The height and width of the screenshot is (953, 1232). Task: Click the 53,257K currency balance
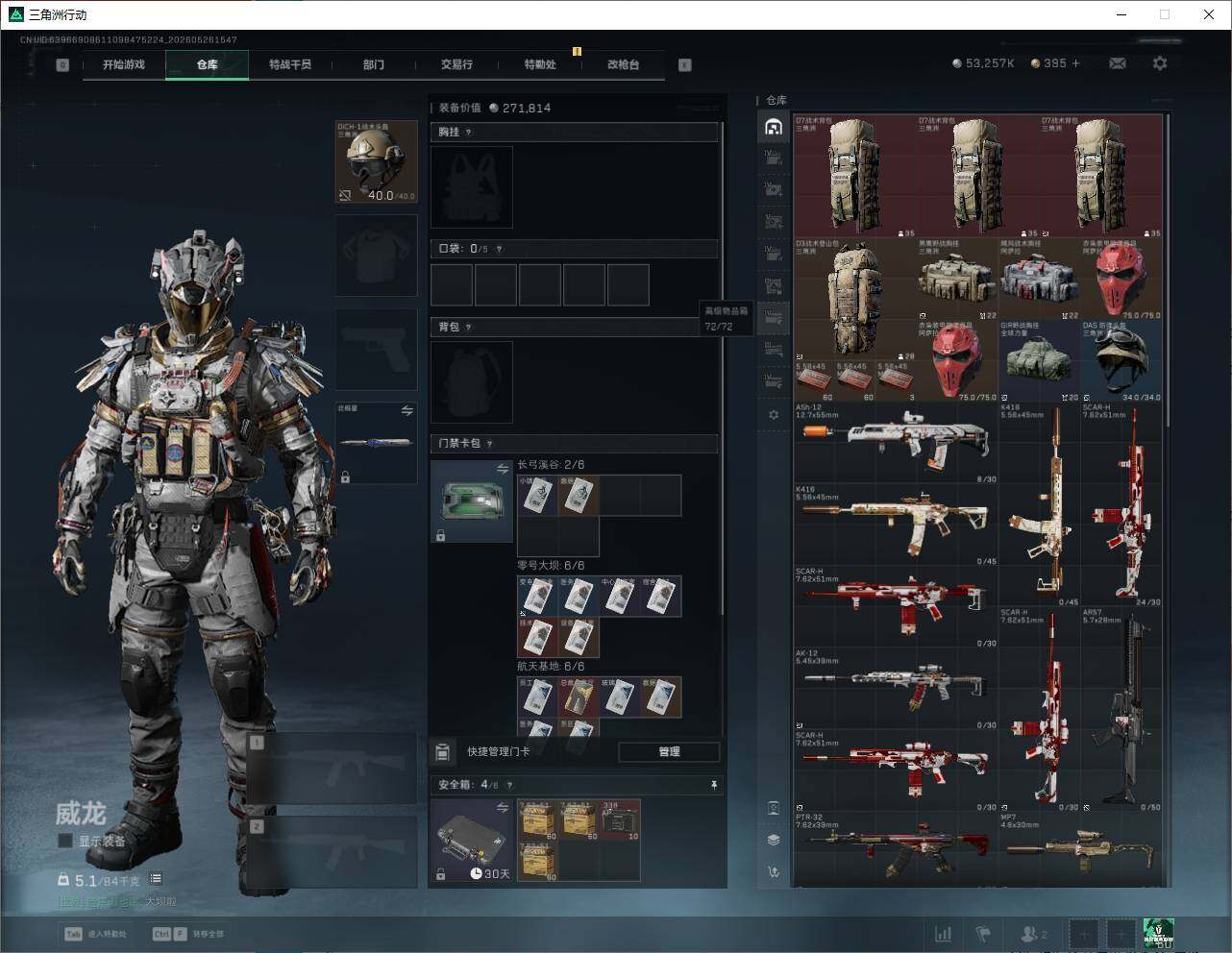pos(983,63)
